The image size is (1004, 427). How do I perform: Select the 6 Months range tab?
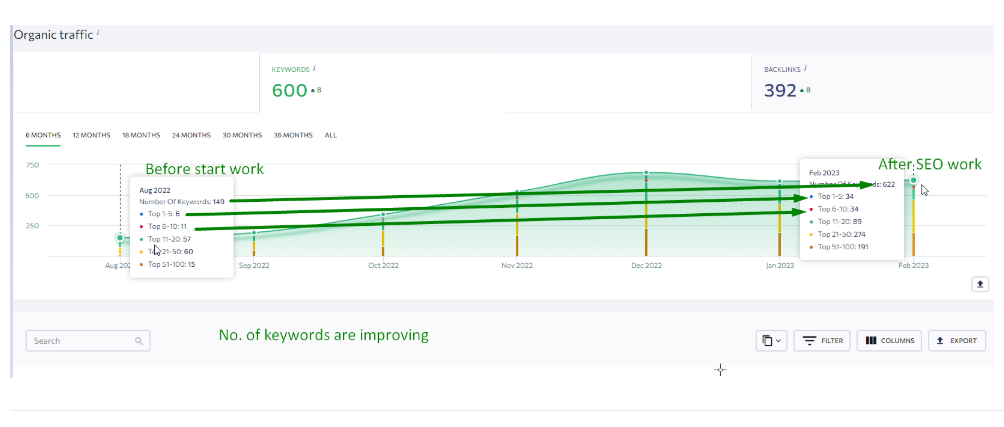[43, 135]
